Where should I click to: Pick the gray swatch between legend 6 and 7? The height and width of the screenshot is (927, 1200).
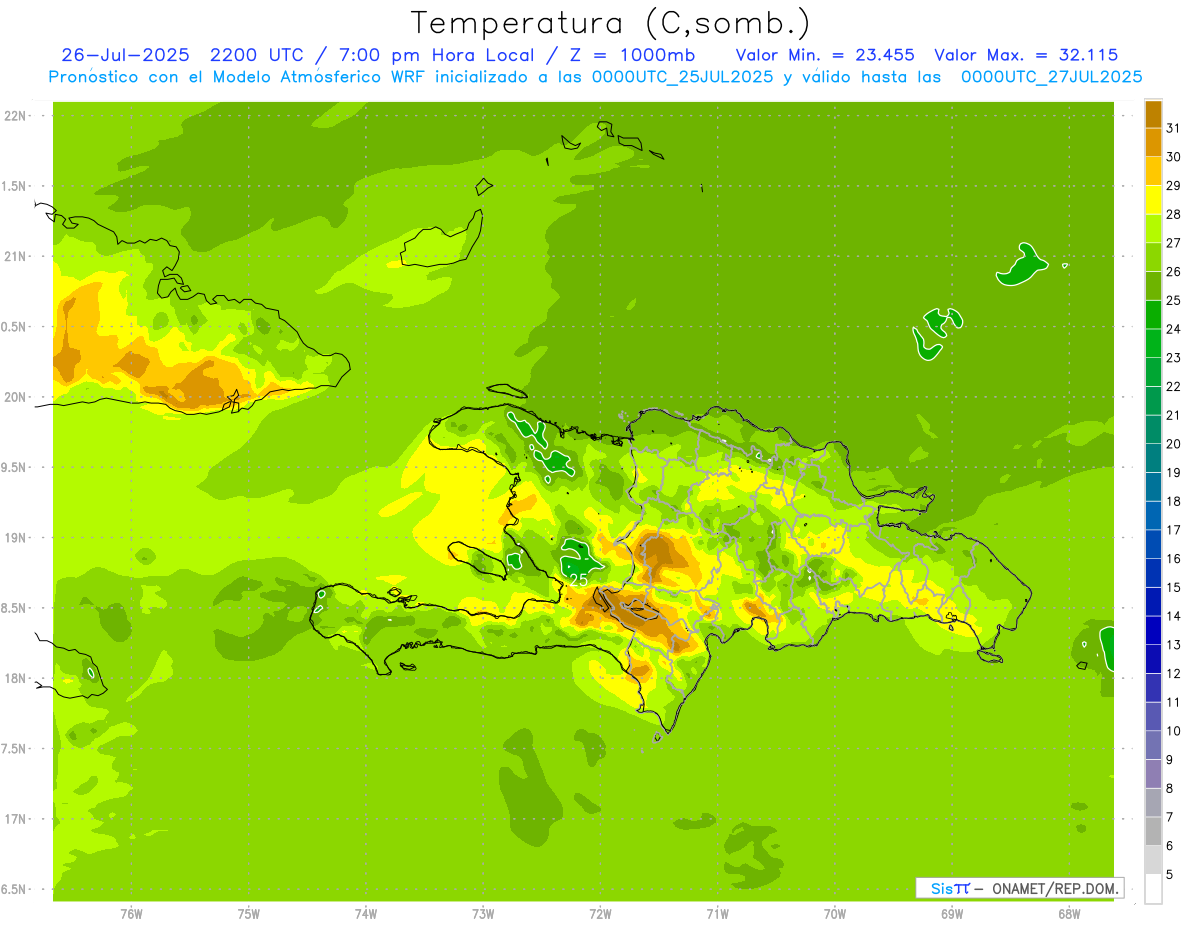1153,831
